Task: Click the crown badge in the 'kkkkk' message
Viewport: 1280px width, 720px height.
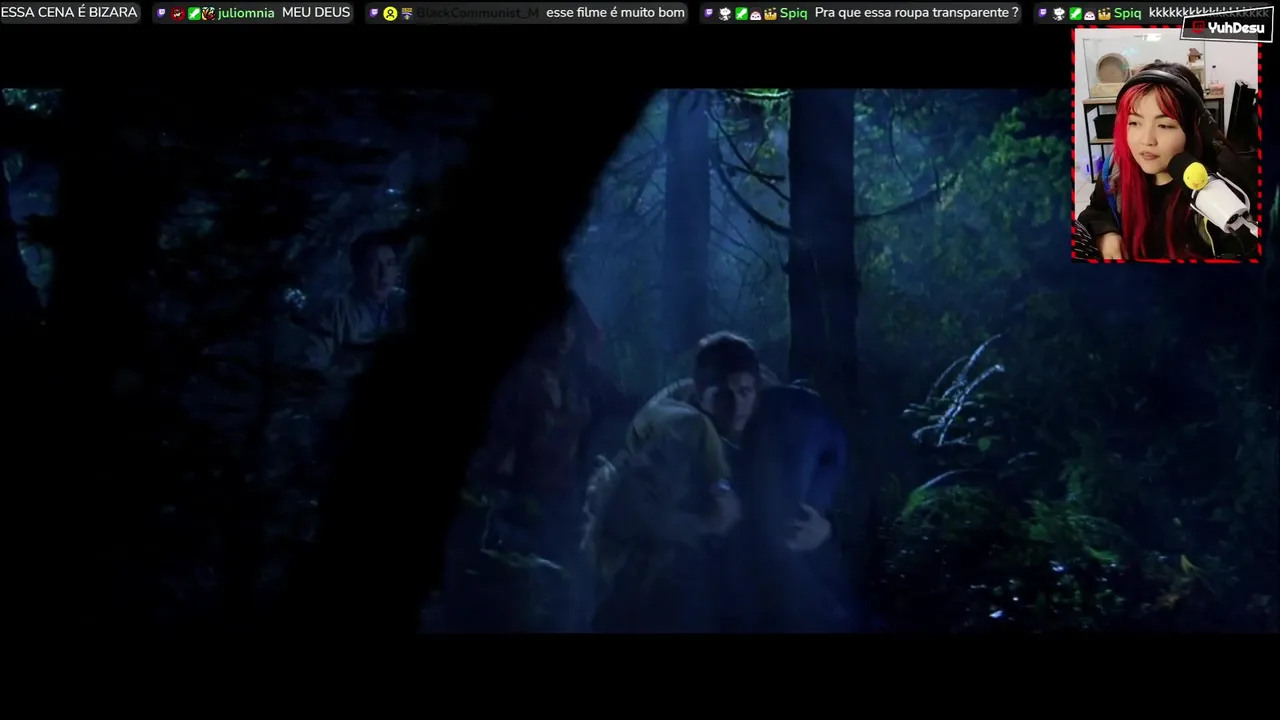Action: pyautogui.click(x=1104, y=14)
